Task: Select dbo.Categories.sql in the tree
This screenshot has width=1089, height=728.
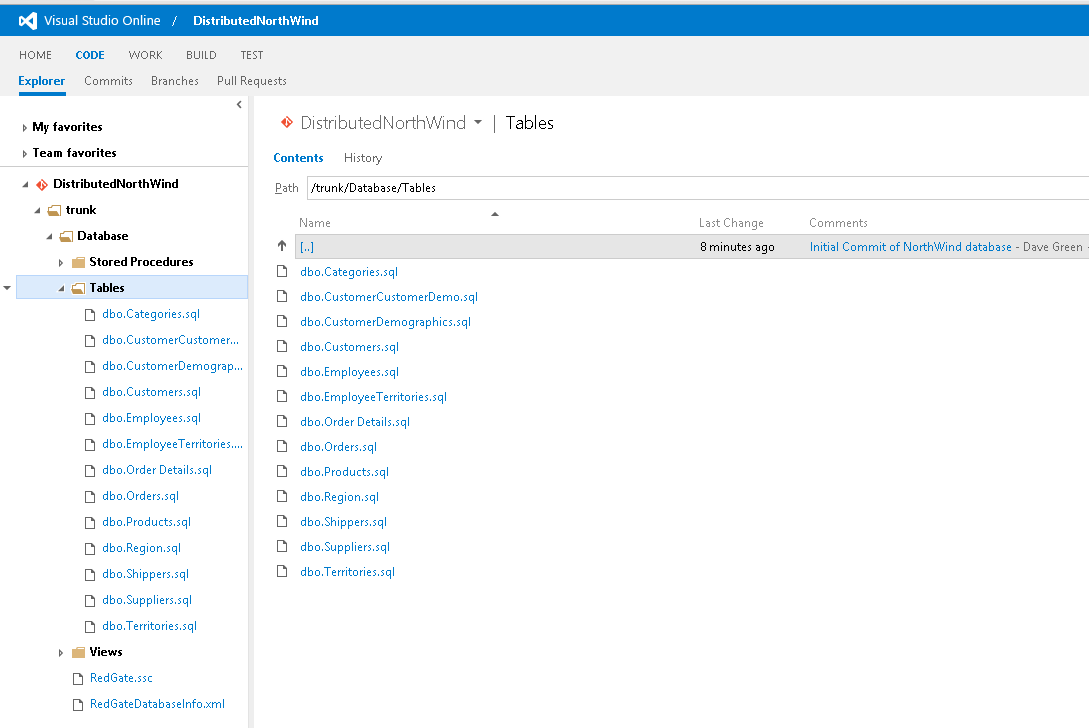Action: tap(151, 313)
